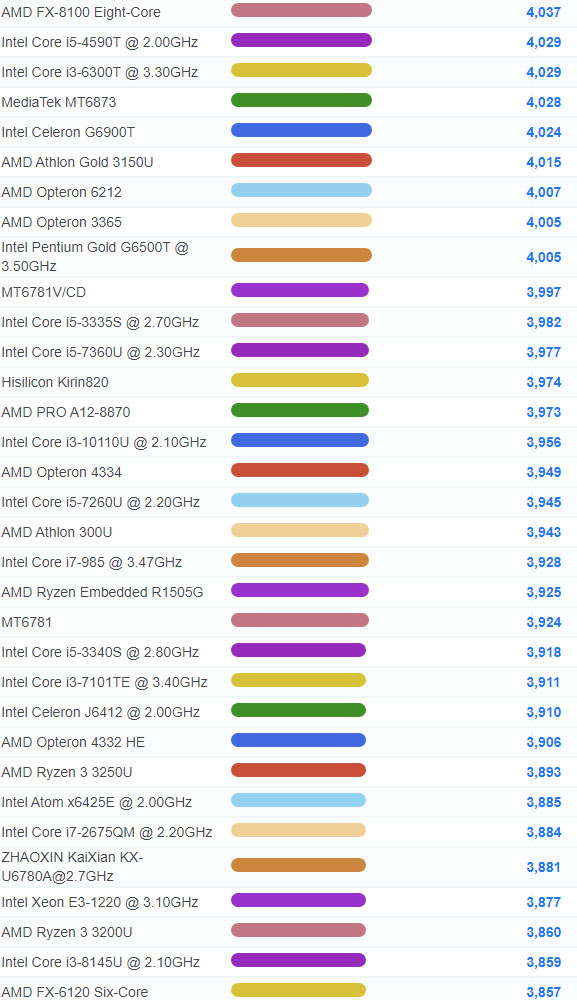Open Intel Core i3-10110U @ 2.10GHz
Viewport: 577px width, 1000px height.
coord(104,442)
